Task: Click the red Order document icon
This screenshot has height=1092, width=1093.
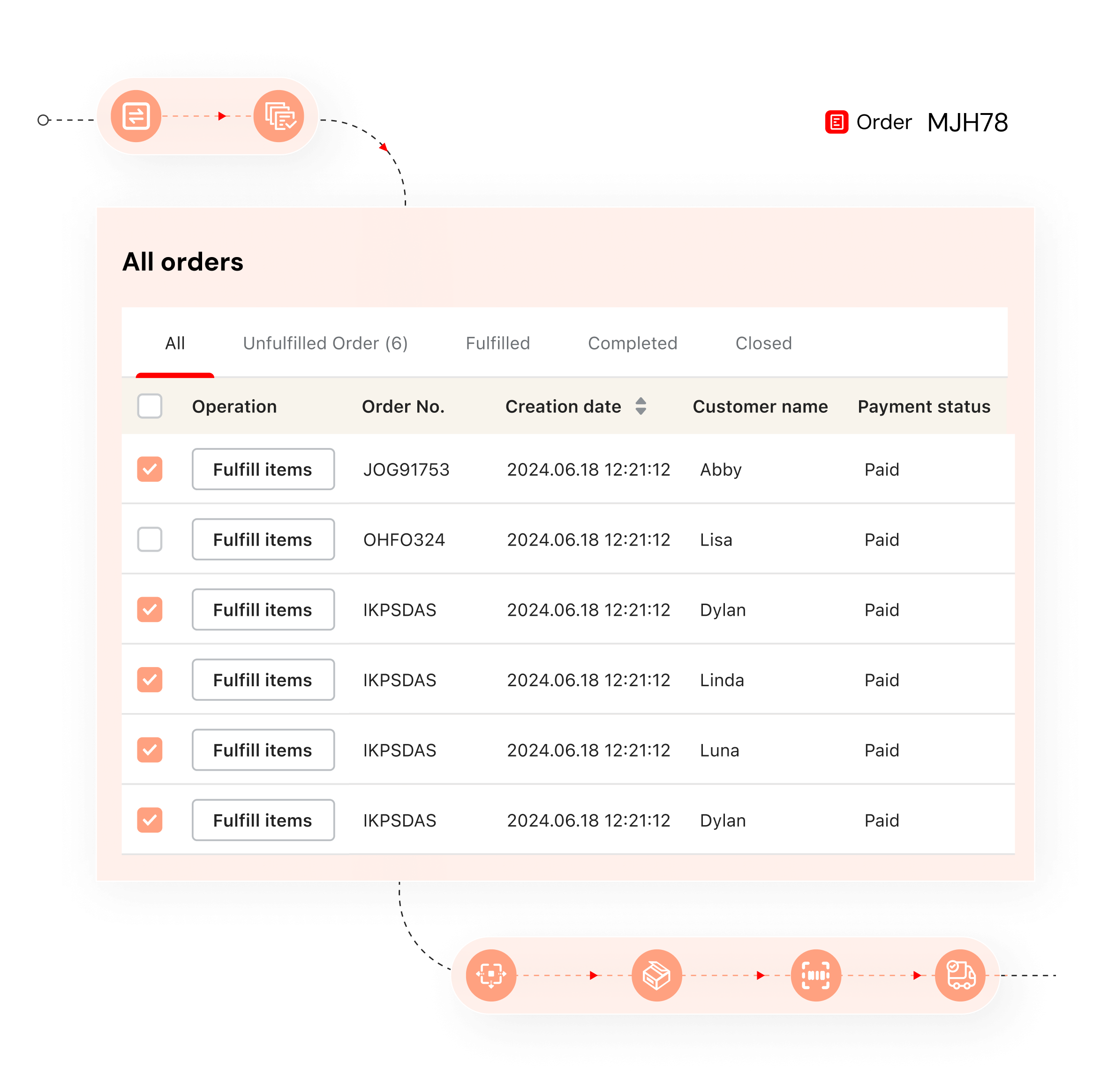Action: [x=836, y=122]
